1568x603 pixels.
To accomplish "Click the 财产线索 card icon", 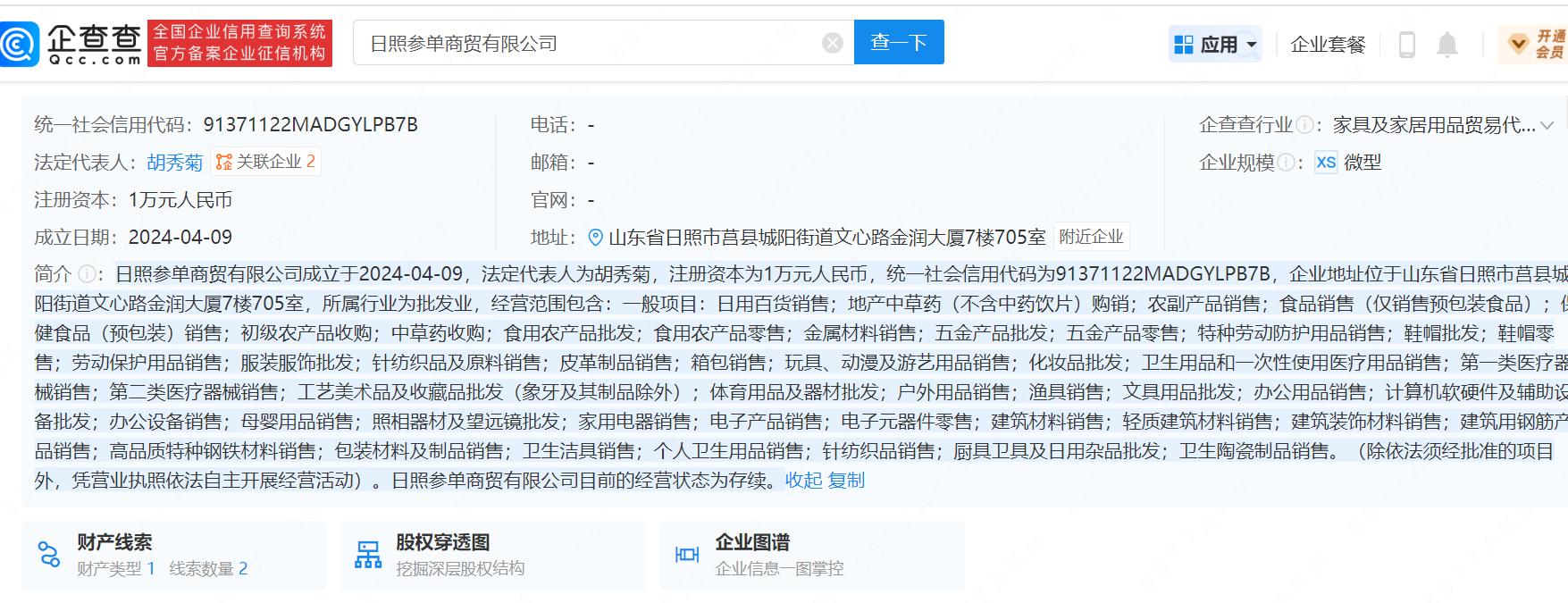I will tap(48, 555).
